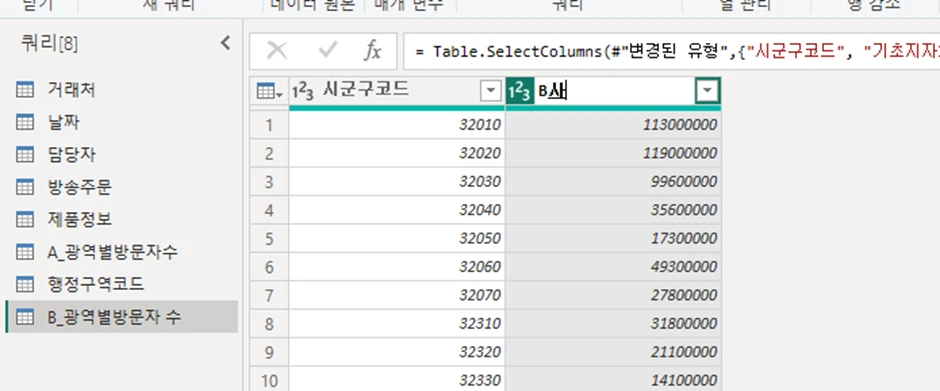The image size is (940, 391).
Task: Click the fx formula function icon
Action: pos(372,51)
